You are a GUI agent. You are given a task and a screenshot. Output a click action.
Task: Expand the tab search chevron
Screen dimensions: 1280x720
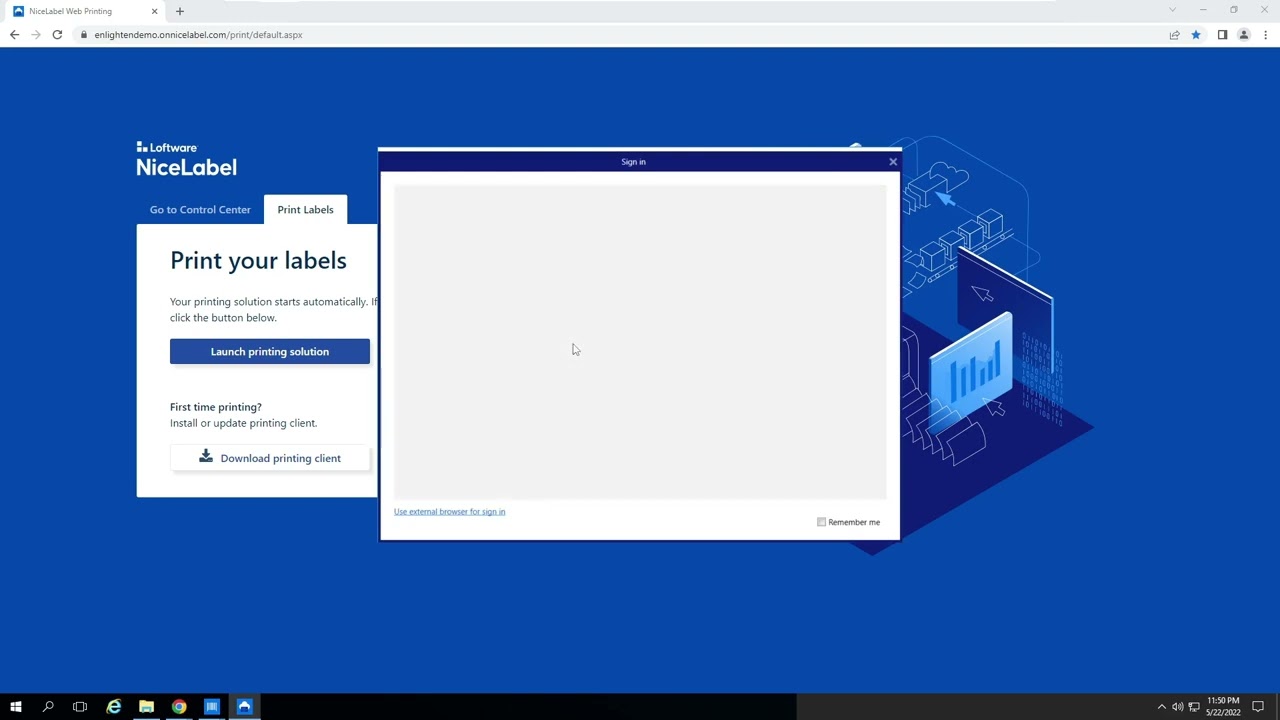(x=1172, y=10)
